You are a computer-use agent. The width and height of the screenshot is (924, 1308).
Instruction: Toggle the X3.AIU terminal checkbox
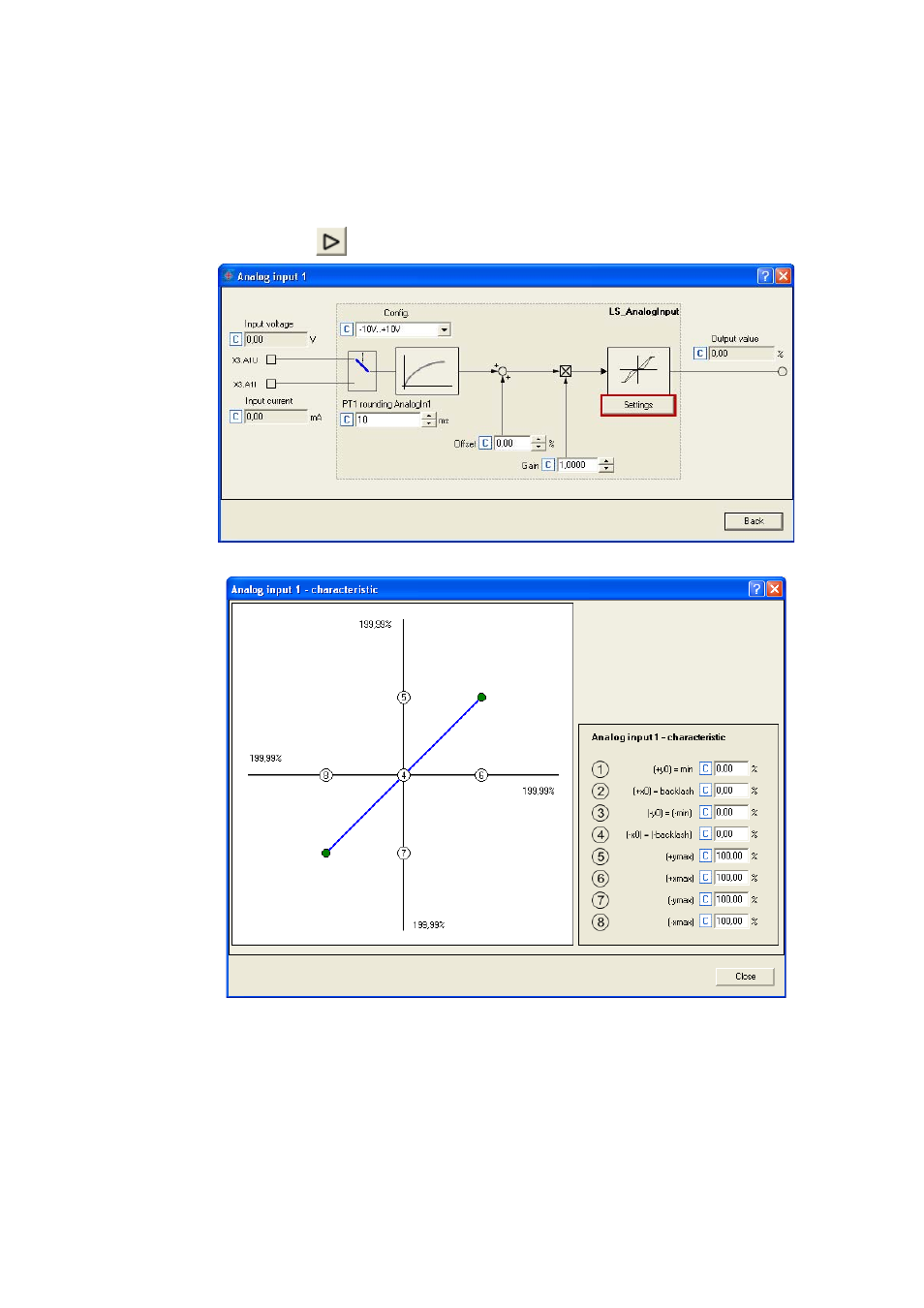click(271, 359)
